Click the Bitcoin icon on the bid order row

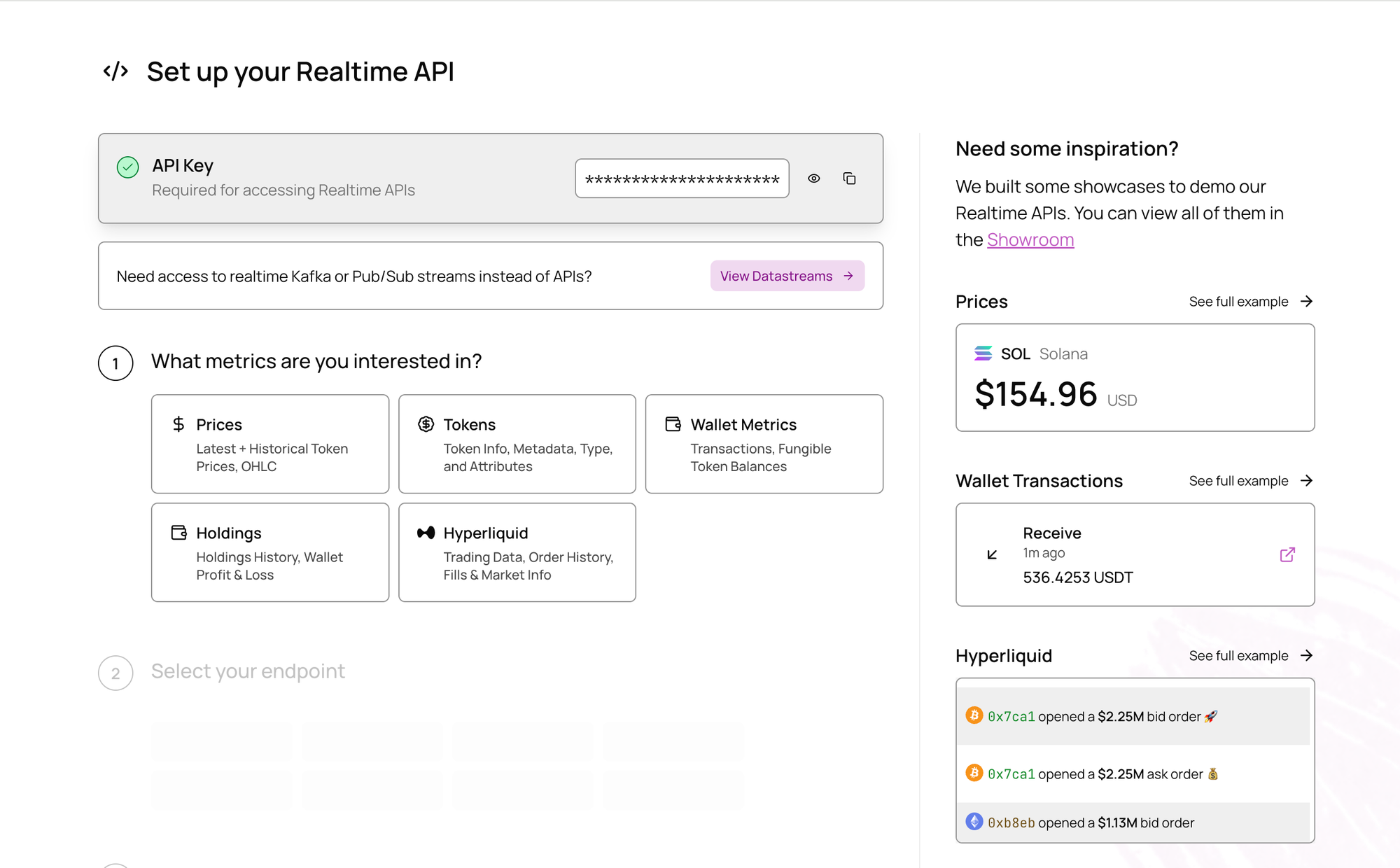click(x=974, y=715)
